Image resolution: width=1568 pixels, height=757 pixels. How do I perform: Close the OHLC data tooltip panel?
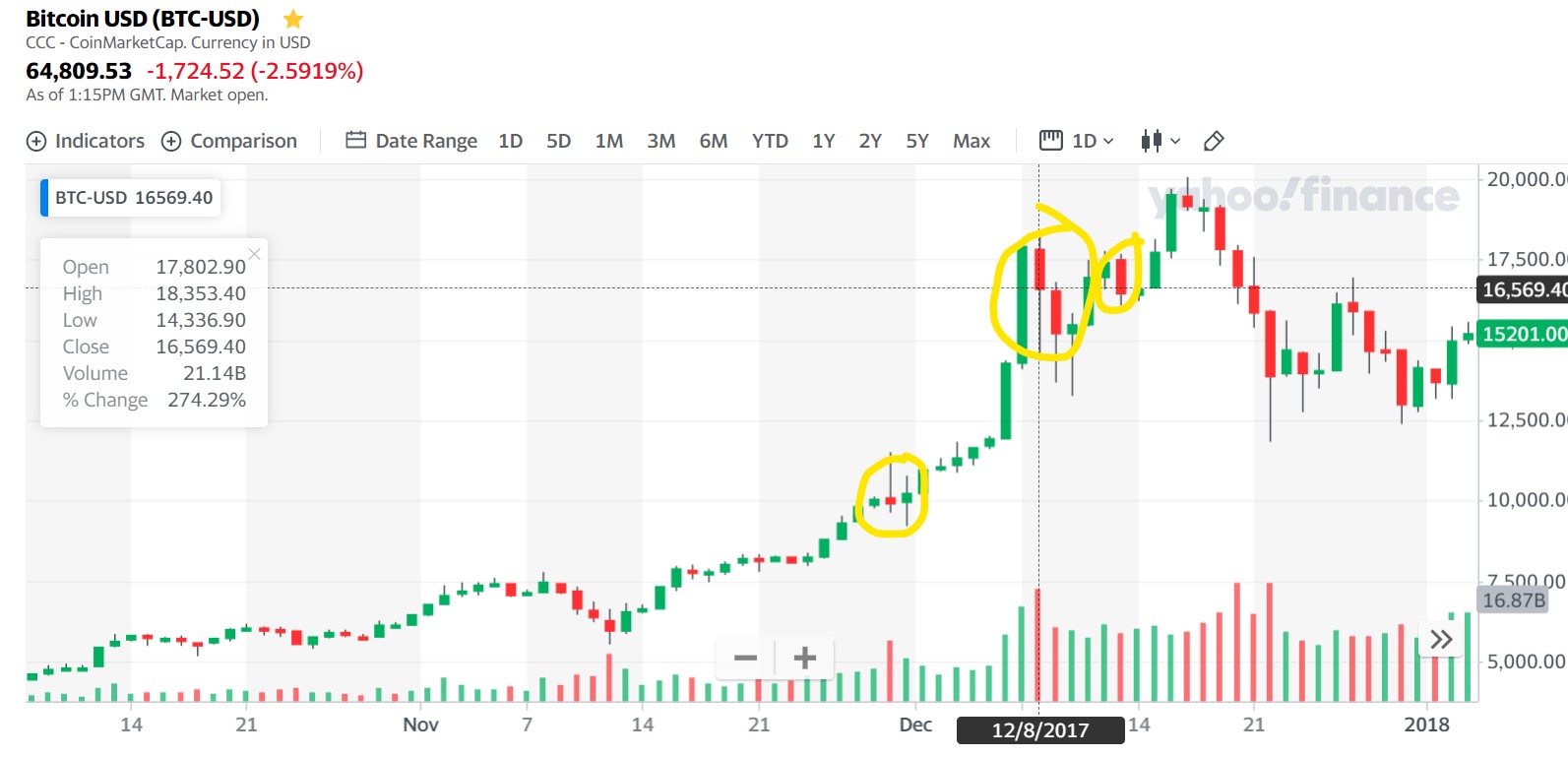[x=255, y=254]
